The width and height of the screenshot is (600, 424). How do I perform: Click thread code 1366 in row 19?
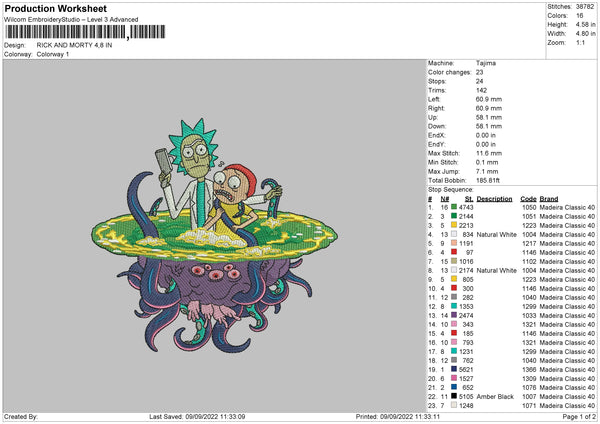click(529, 369)
